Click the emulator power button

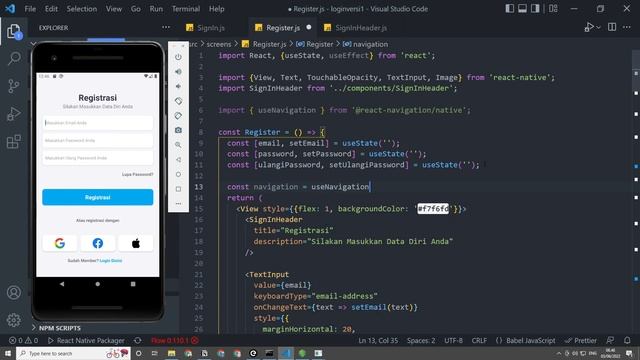point(178,57)
